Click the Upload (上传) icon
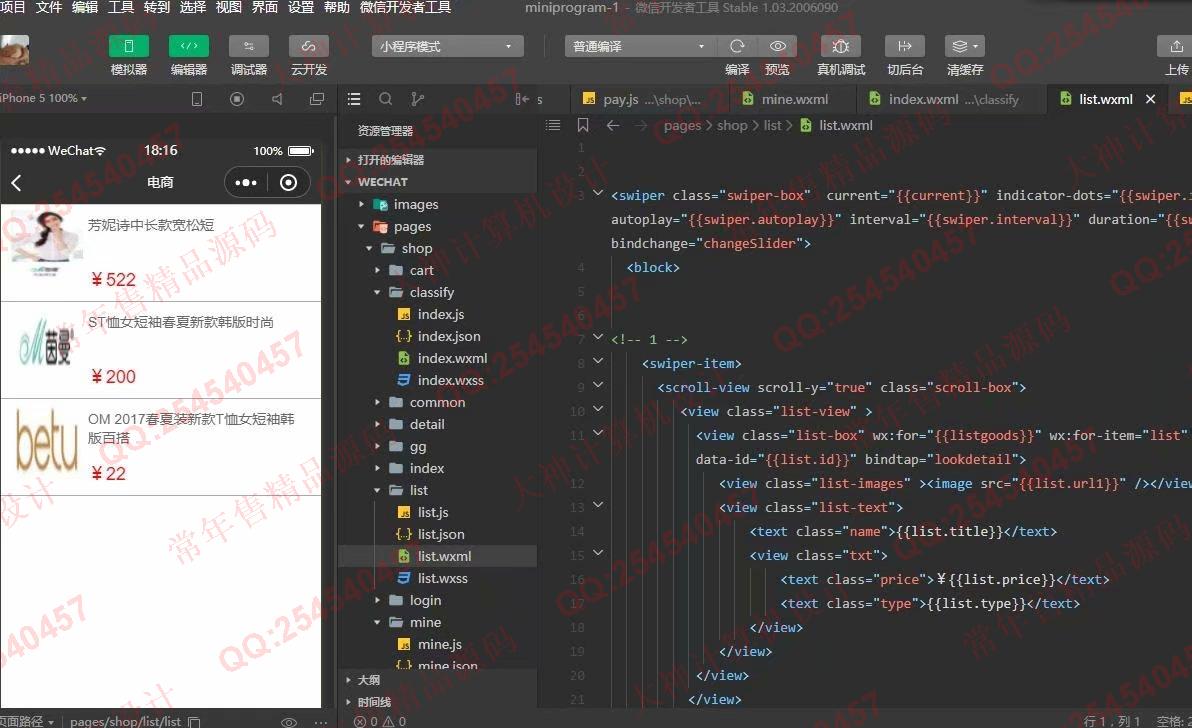 pyautogui.click(x=1176, y=46)
